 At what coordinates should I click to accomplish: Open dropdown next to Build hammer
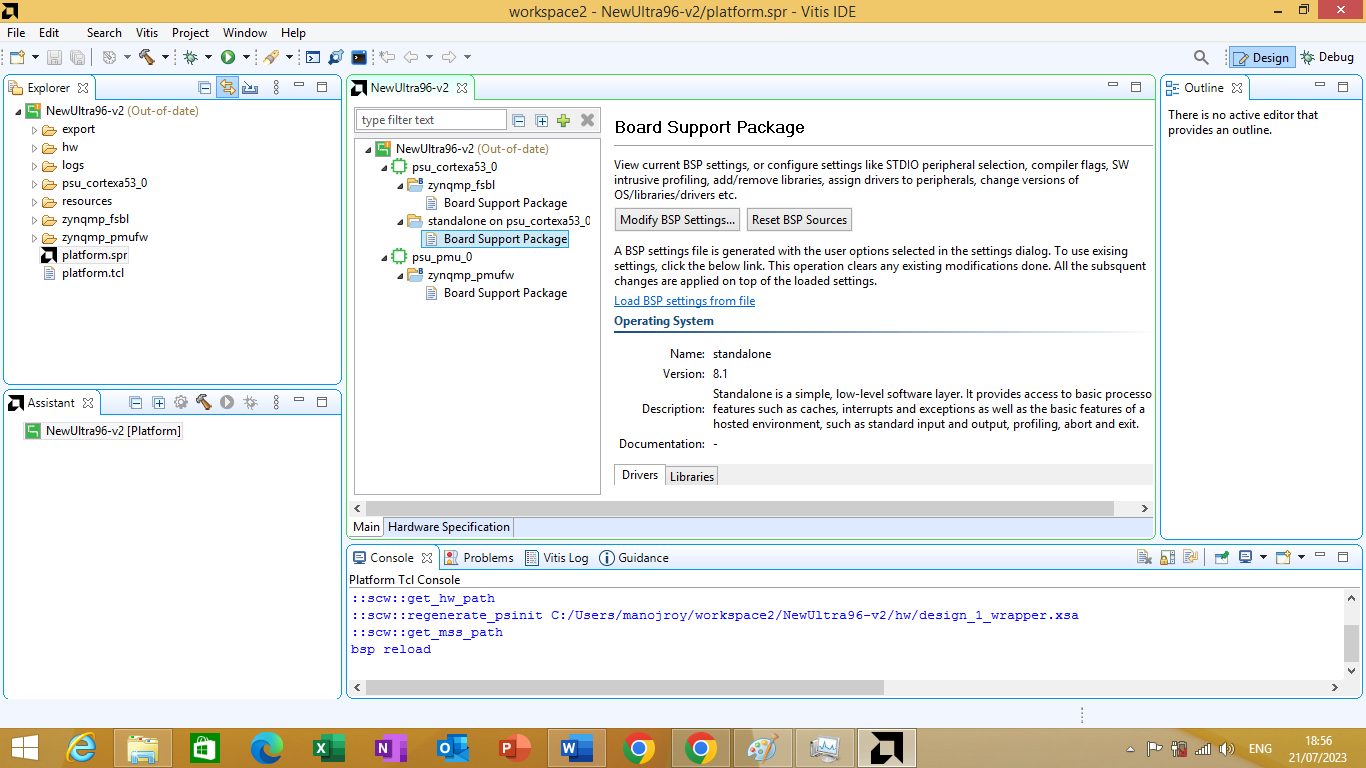pyautogui.click(x=165, y=57)
